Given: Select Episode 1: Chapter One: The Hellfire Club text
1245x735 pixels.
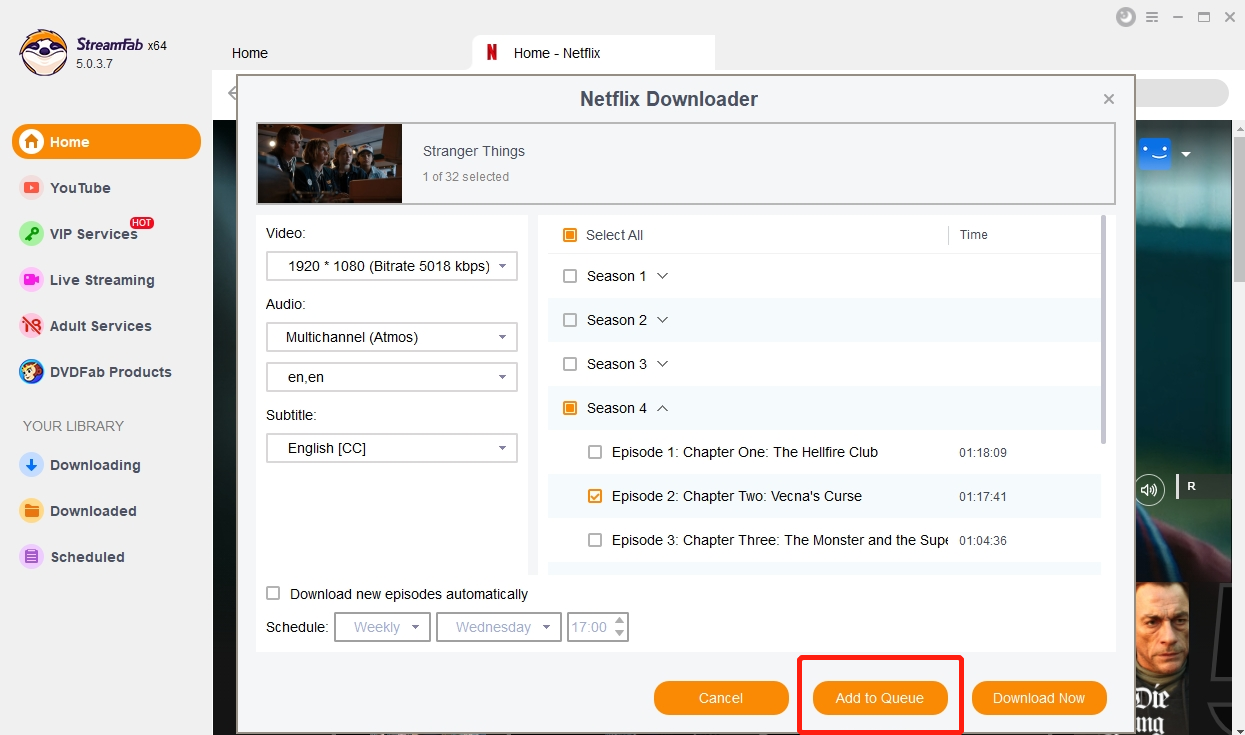Looking at the screenshot, I should point(745,452).
